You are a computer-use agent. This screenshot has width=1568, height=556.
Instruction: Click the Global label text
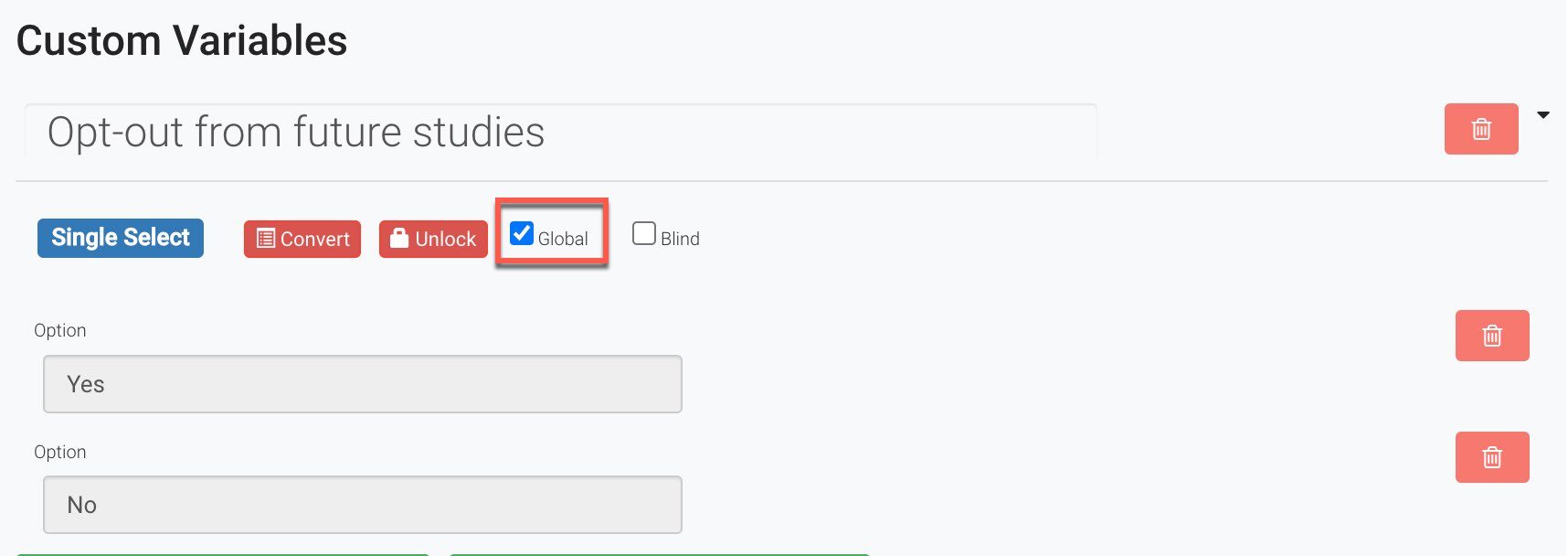563,239
